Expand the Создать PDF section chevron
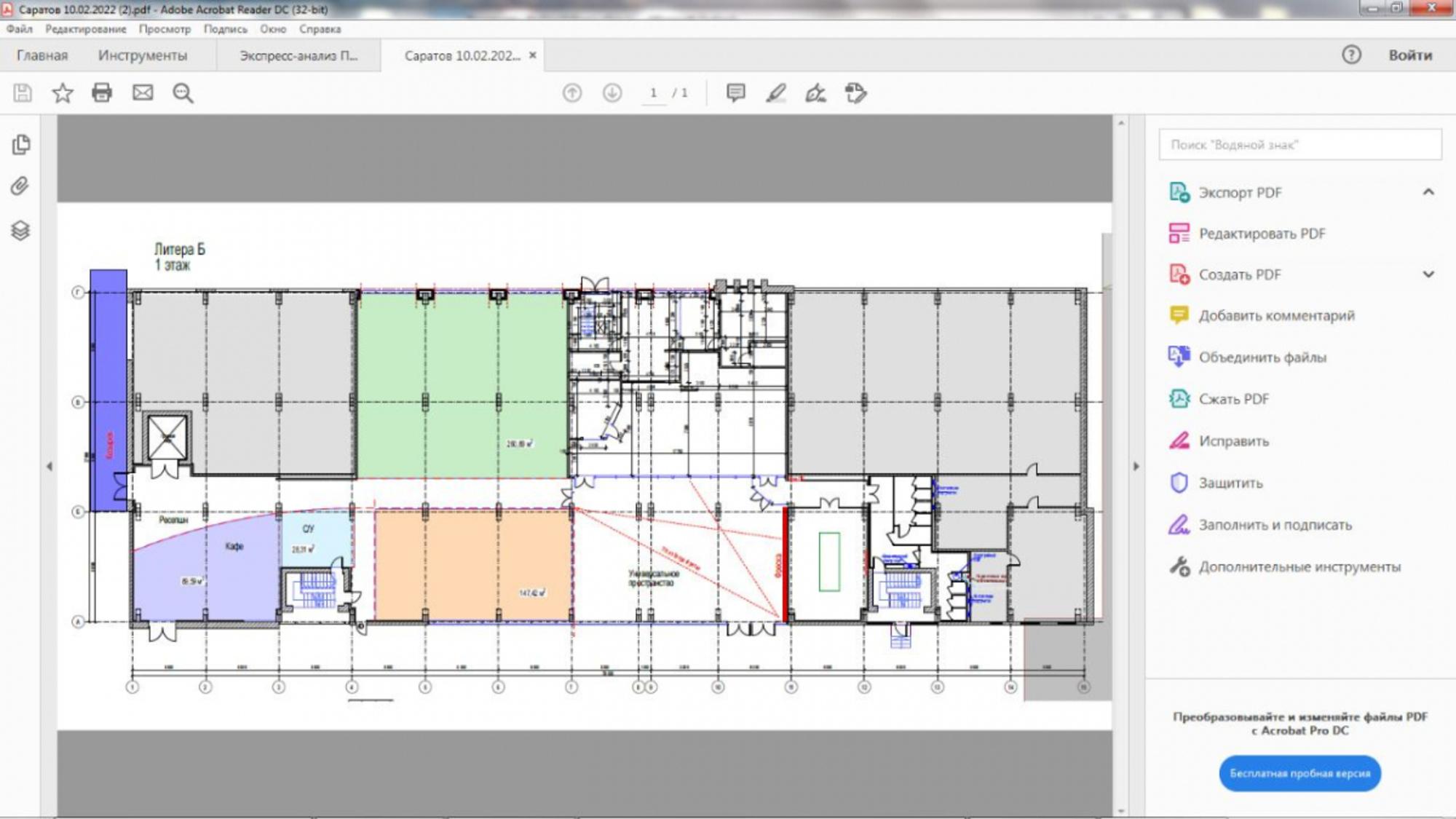This screenshot has height=819, width=1456. pos(1428,274)
